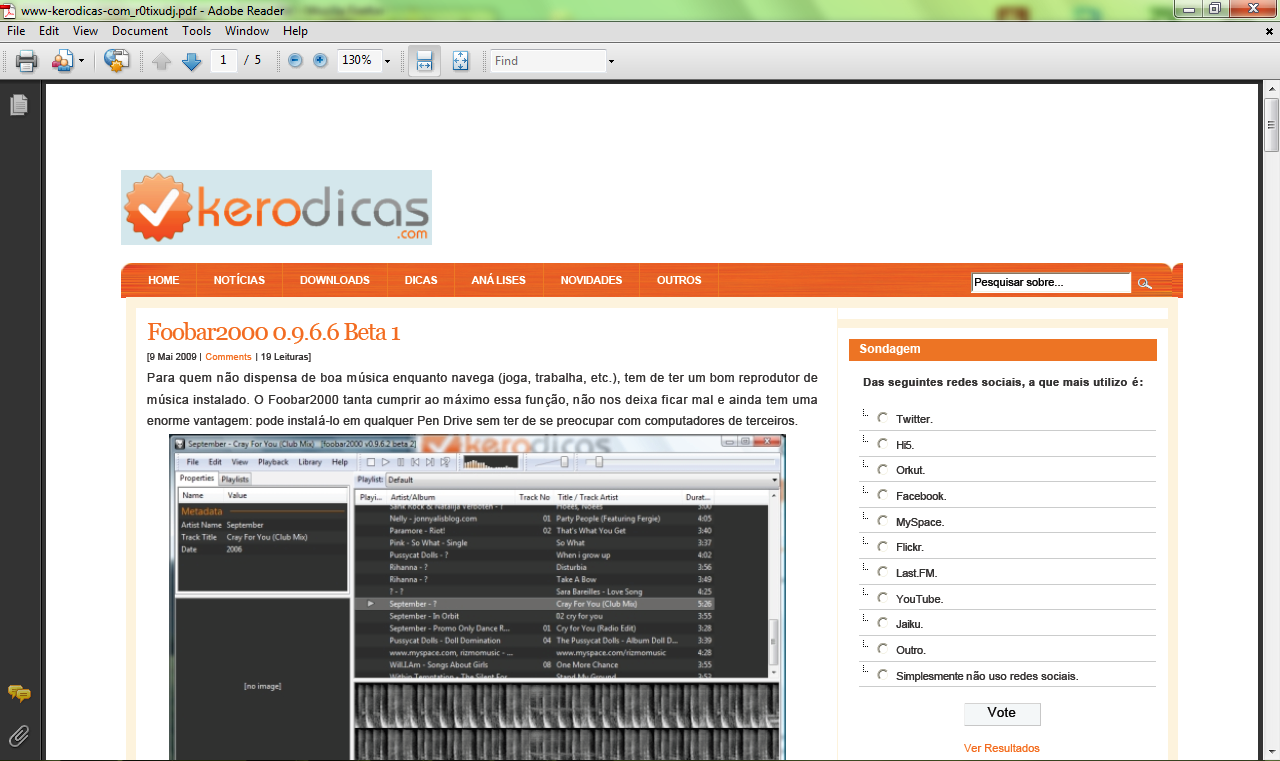Open the Document menu
This screenshot has height=761, width=1280.
point(140,31)
